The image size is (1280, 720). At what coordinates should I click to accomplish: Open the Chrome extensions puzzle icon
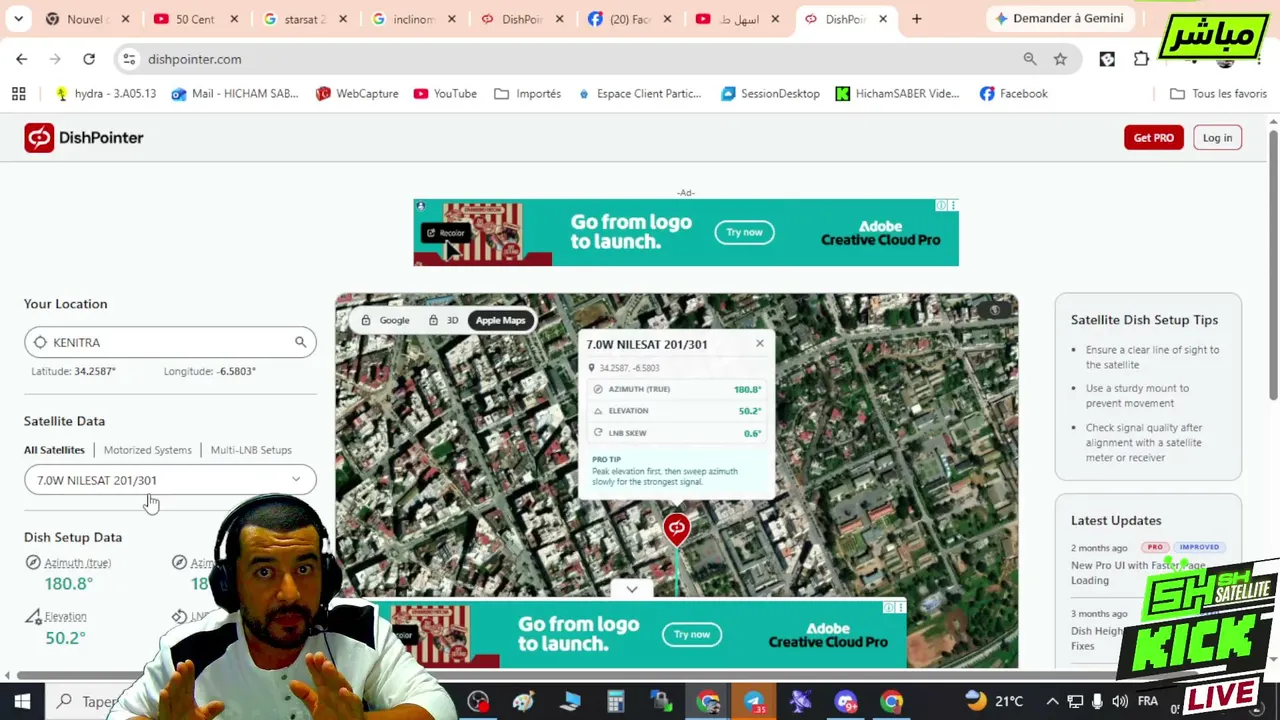1141,59
